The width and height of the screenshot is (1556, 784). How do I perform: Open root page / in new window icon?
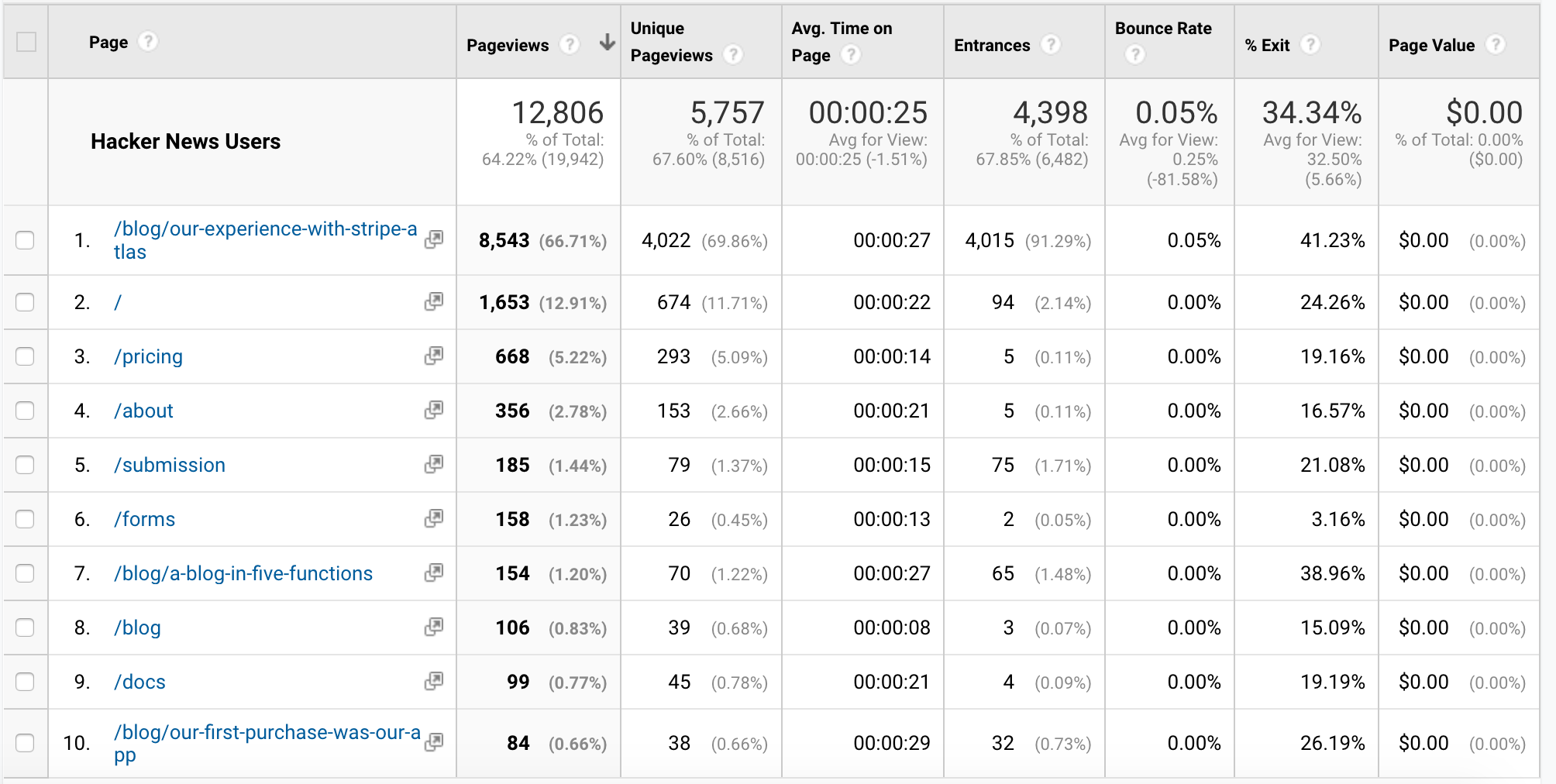(x=434, y=301)
